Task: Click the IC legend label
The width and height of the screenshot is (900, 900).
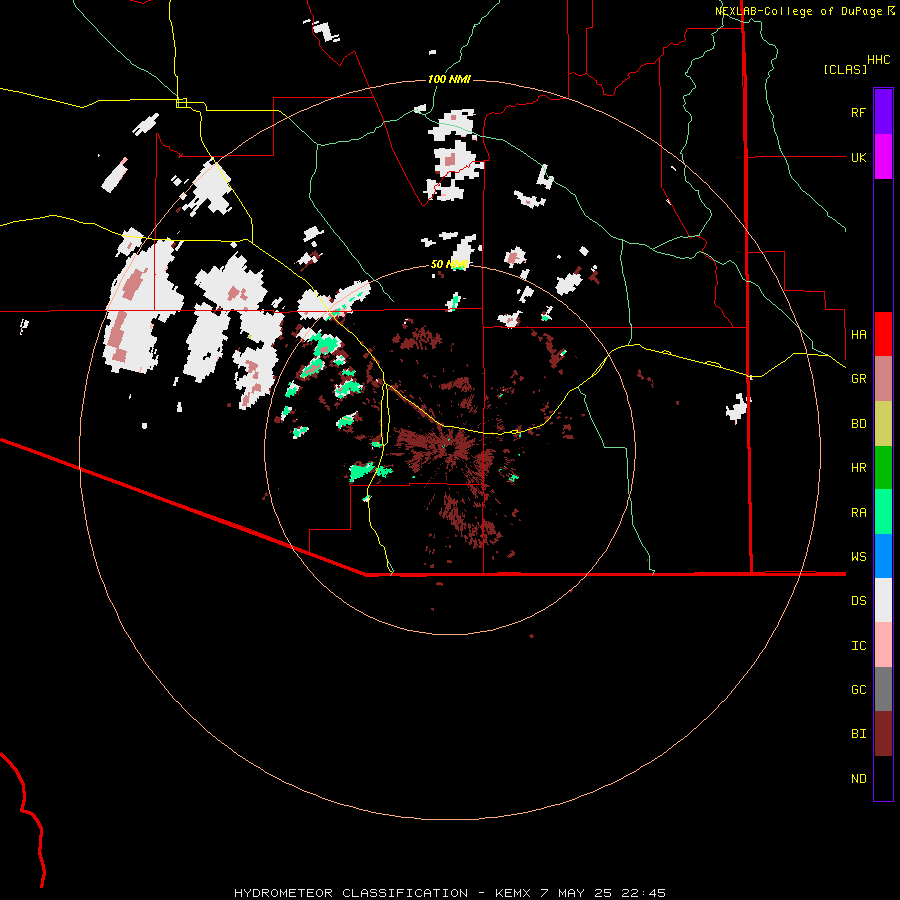Action: (x=858, y=645)
